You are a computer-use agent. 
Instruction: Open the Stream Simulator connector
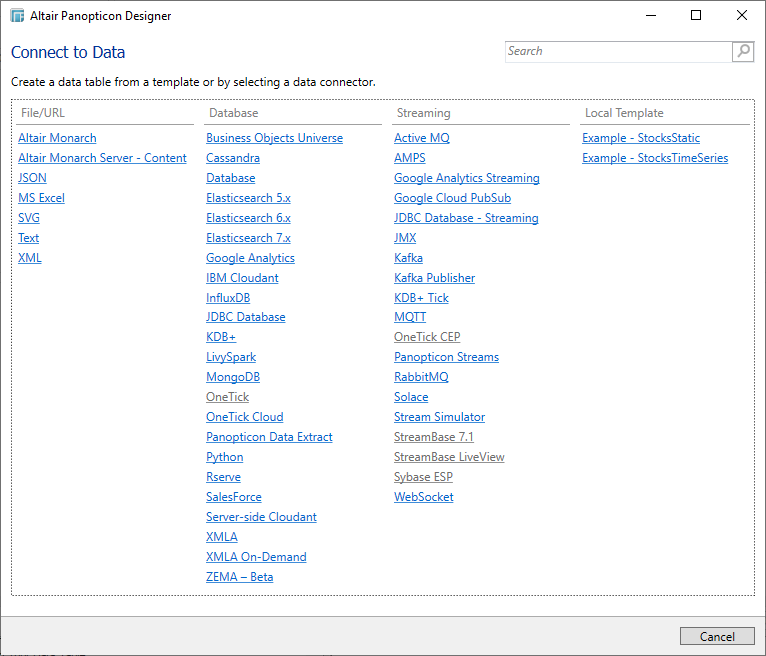pyautogui.click(x=439, y=417)
